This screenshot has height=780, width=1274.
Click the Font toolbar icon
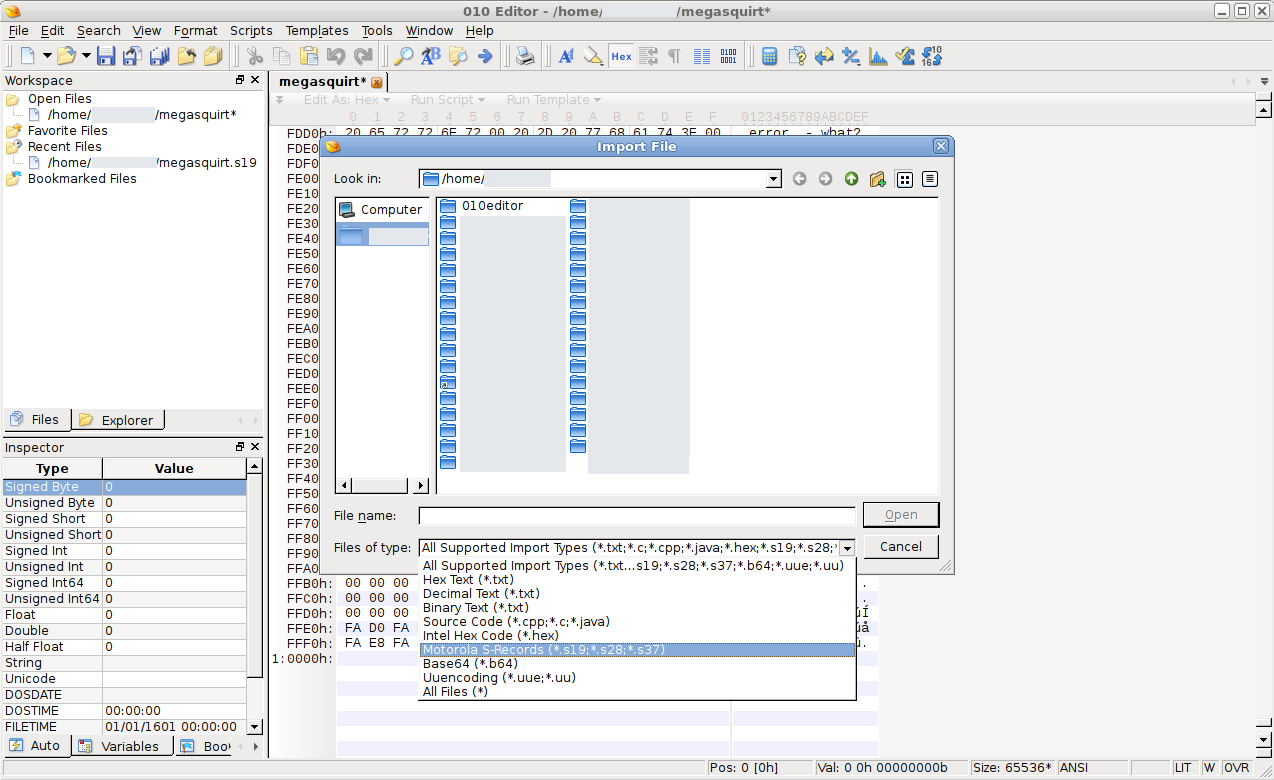pyautogui.click(x=566, y=56)
